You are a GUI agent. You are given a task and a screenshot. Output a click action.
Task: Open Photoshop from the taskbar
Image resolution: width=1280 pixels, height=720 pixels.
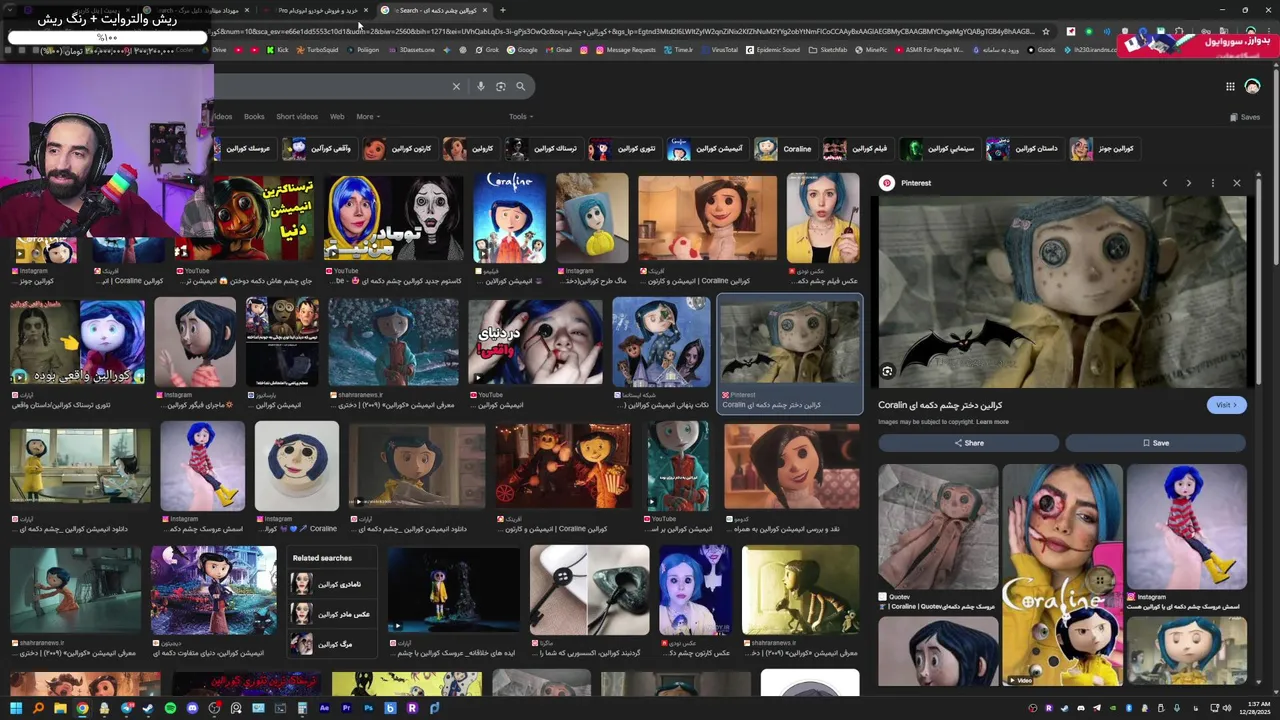[368, 709]
